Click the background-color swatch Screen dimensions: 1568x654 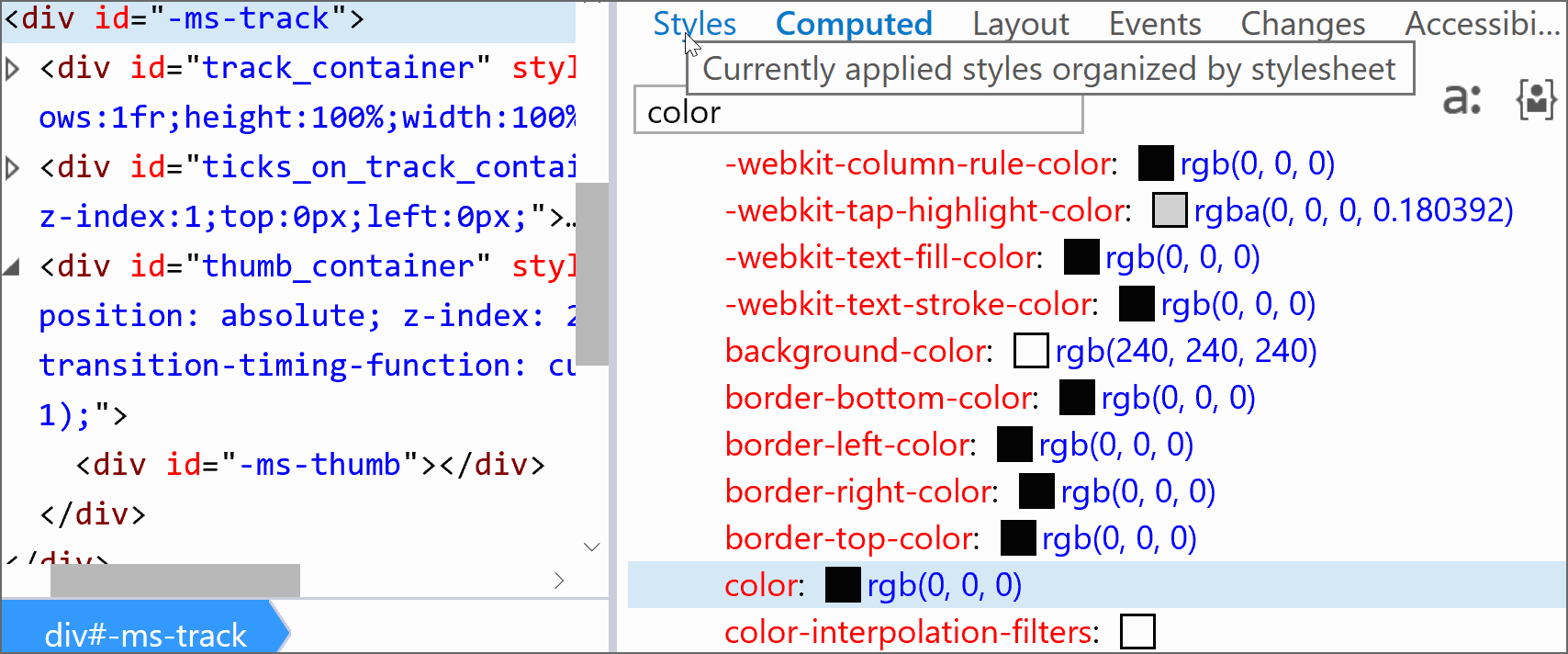tap(1030, 351)
